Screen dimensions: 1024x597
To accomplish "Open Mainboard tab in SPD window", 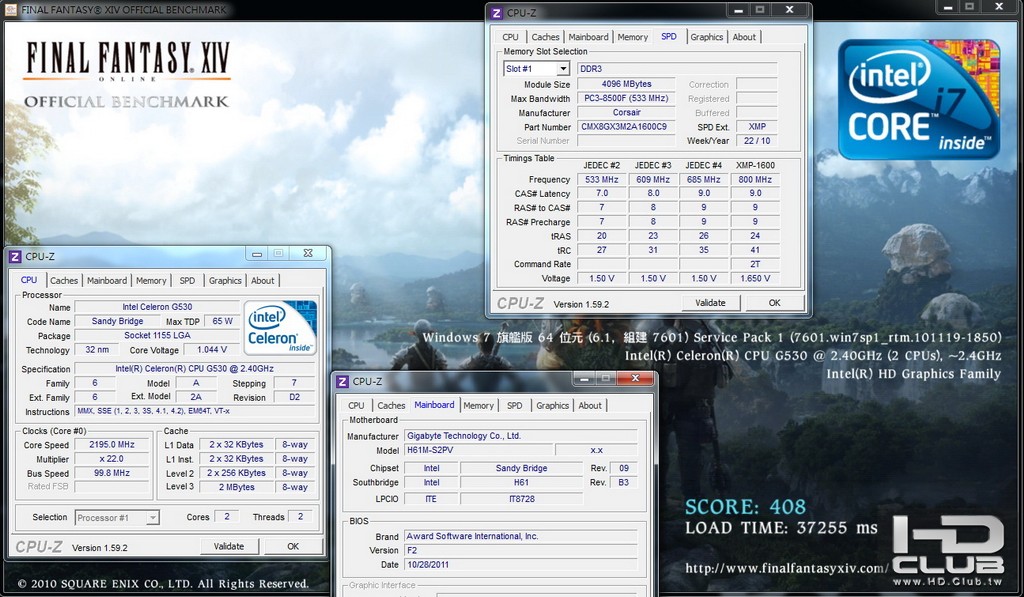I will tap(588, 37).
